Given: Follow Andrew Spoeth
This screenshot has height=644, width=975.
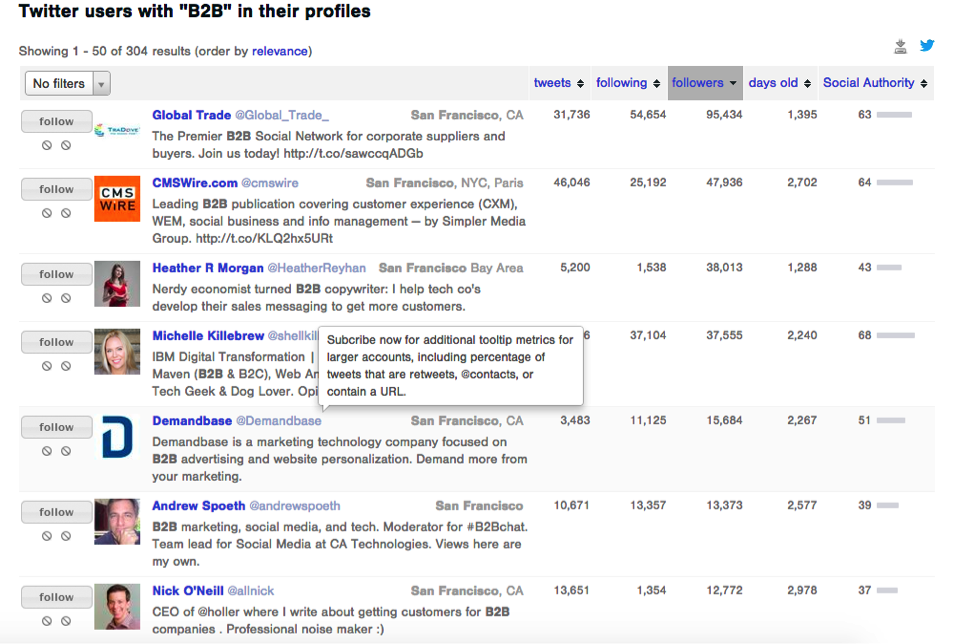Looking at the screenshot, I should click(57, 512).
